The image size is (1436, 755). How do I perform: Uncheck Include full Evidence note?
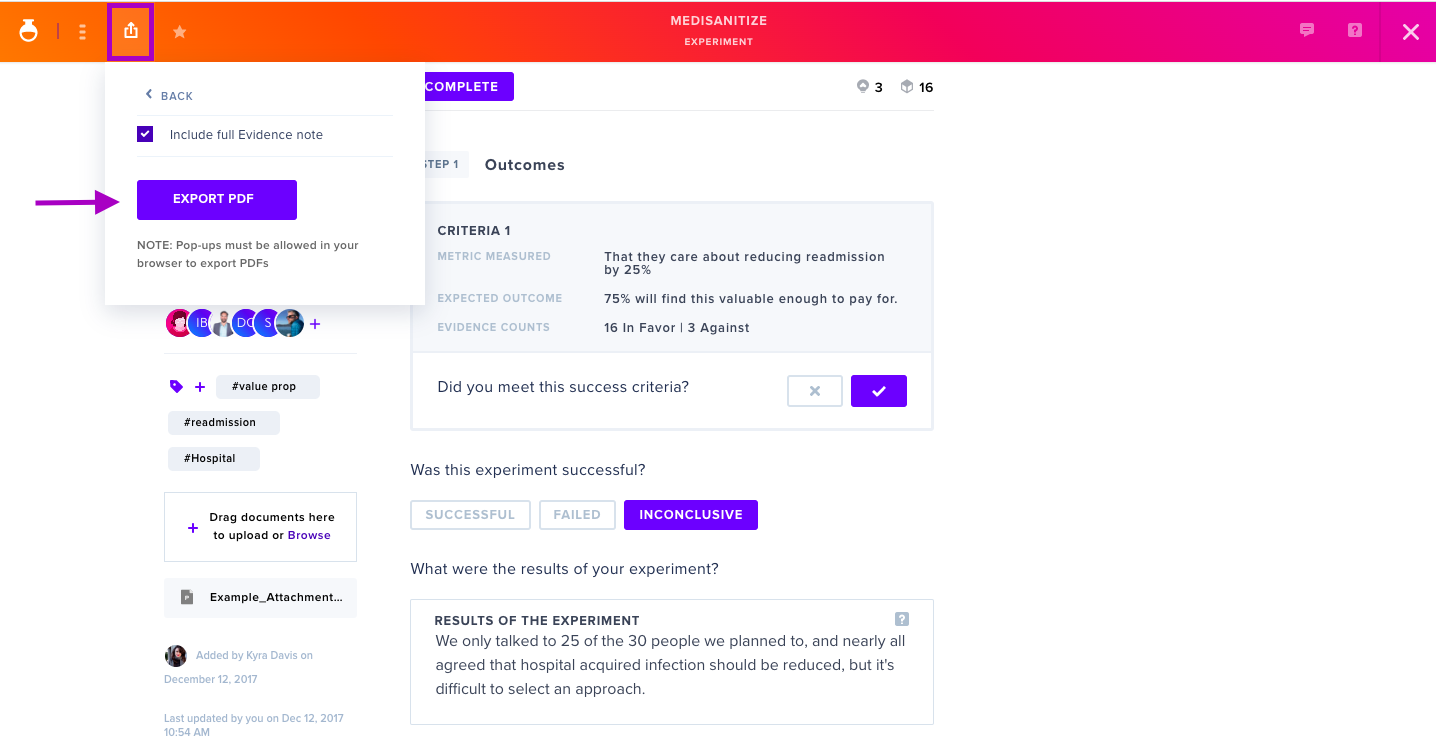coord(145,134)
